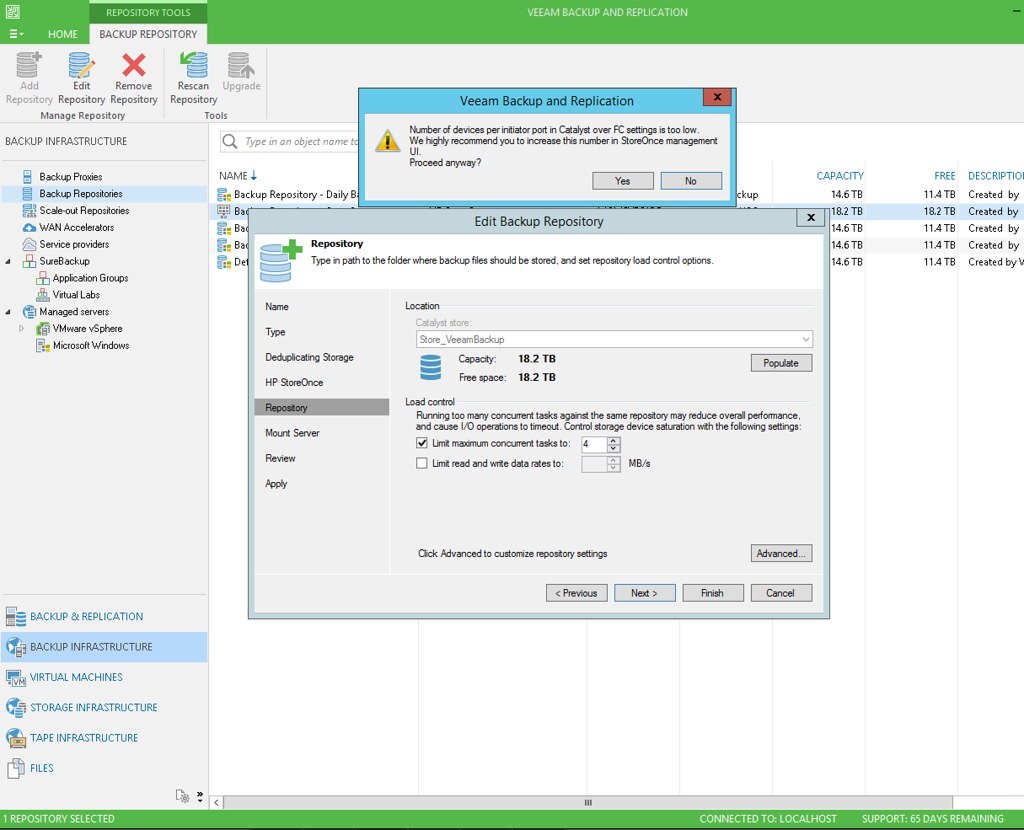Select the Microsoft Windows tree icon
This screenshot has height=830, width=1024.
click(x=42, y=345)
